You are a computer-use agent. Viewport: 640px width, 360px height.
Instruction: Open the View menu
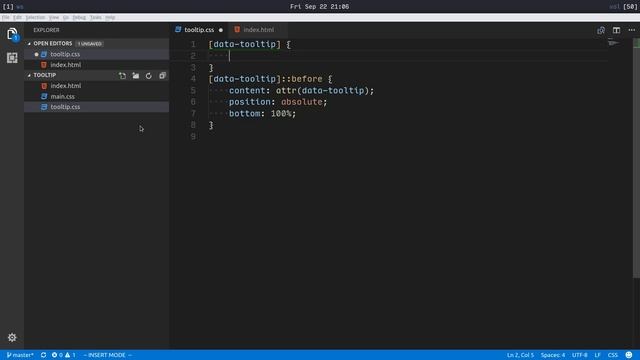pyautogui.click(x=54, y=18)
